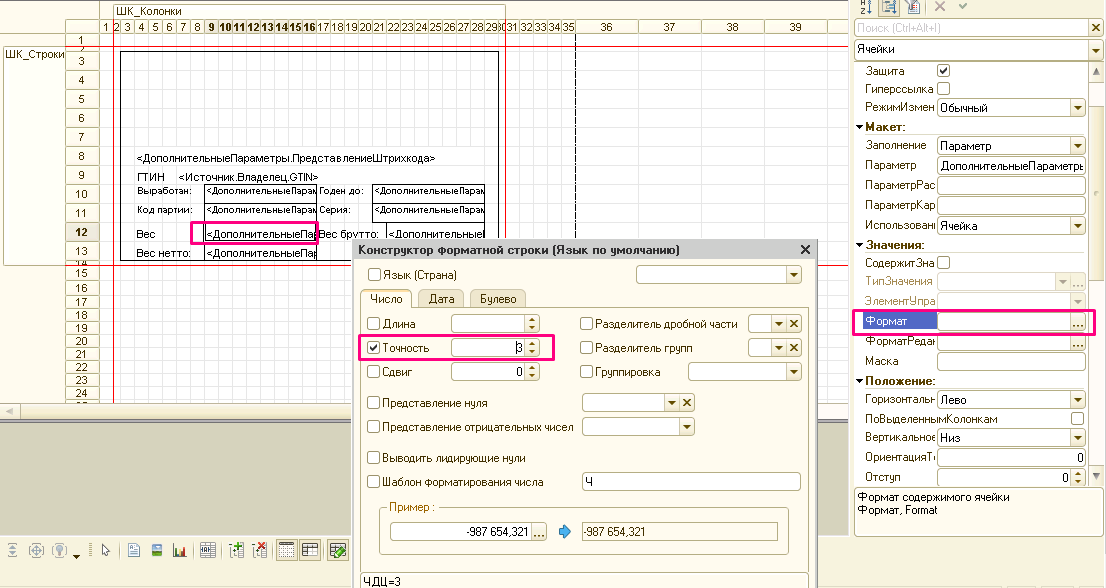The width and height of the screenshot is (1106, 588).
Task: Enable Разделитель групп checkbox
Action: (x=586, y=348)
